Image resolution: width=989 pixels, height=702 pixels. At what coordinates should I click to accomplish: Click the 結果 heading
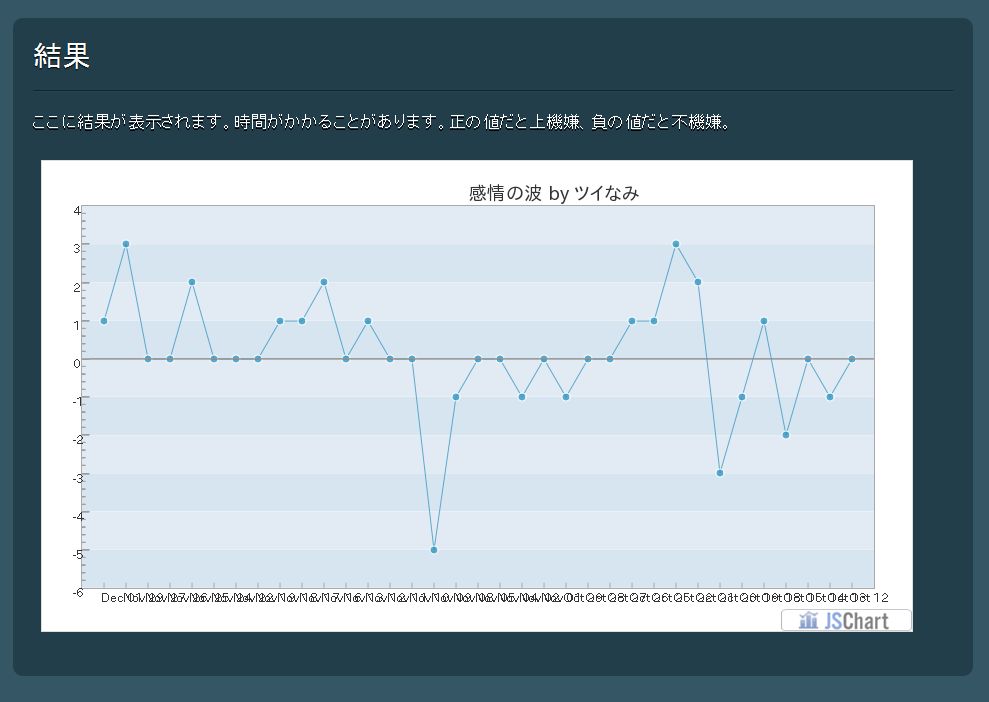tap(61, 56)
